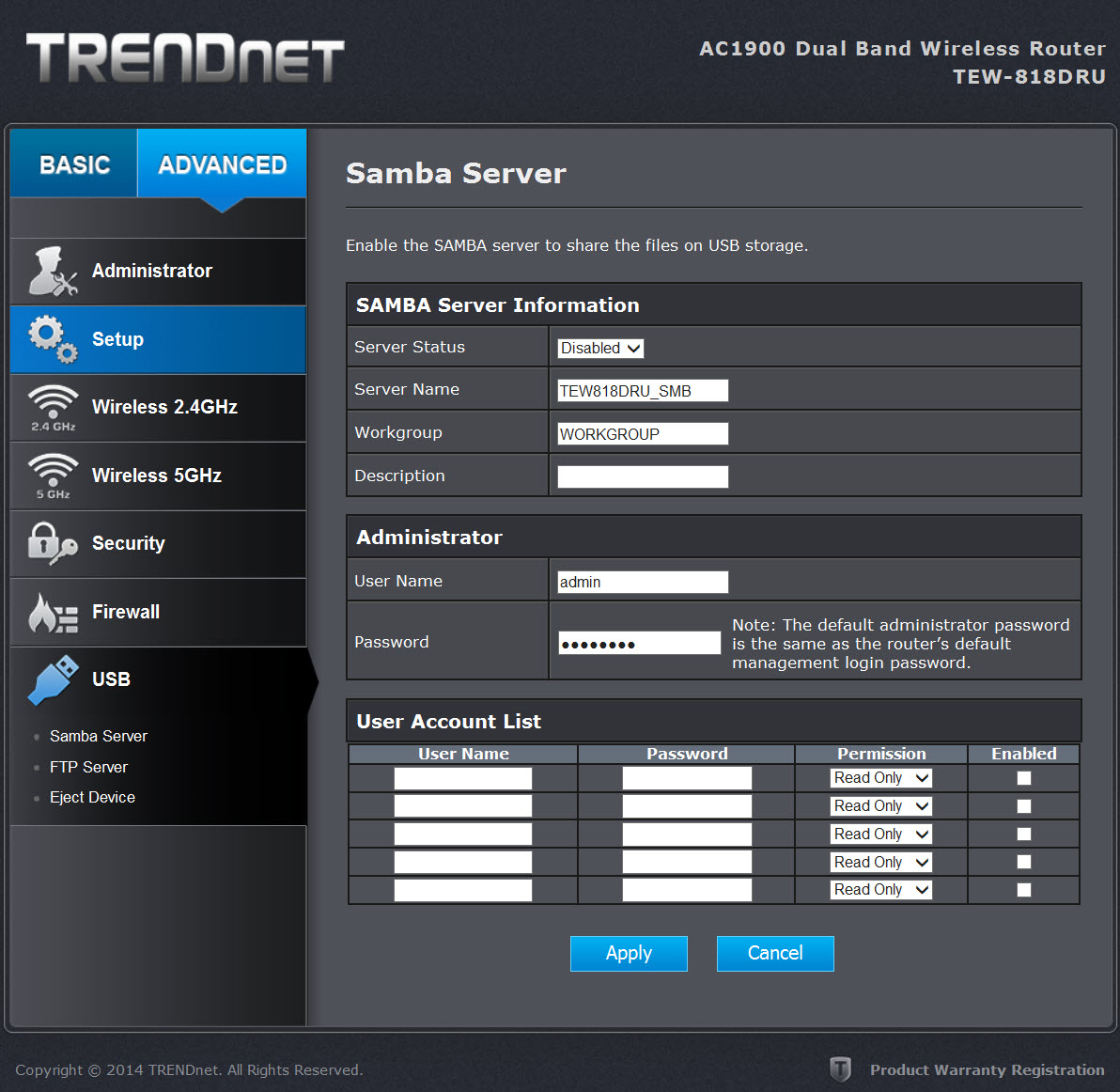1120x1092 pixels.
Task: Click the USB plug icon
Action: (x=53, y=679)
